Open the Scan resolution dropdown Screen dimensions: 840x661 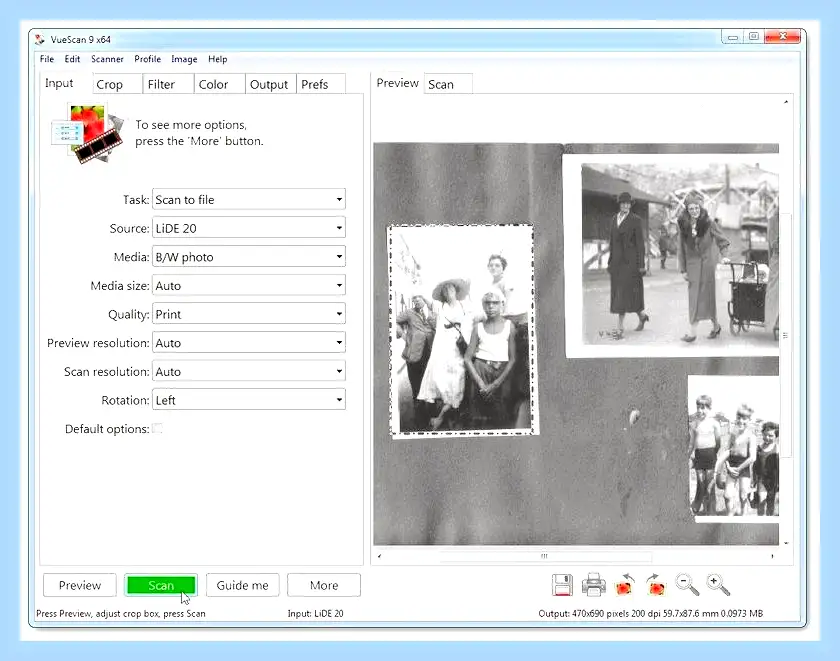[249, 371]
